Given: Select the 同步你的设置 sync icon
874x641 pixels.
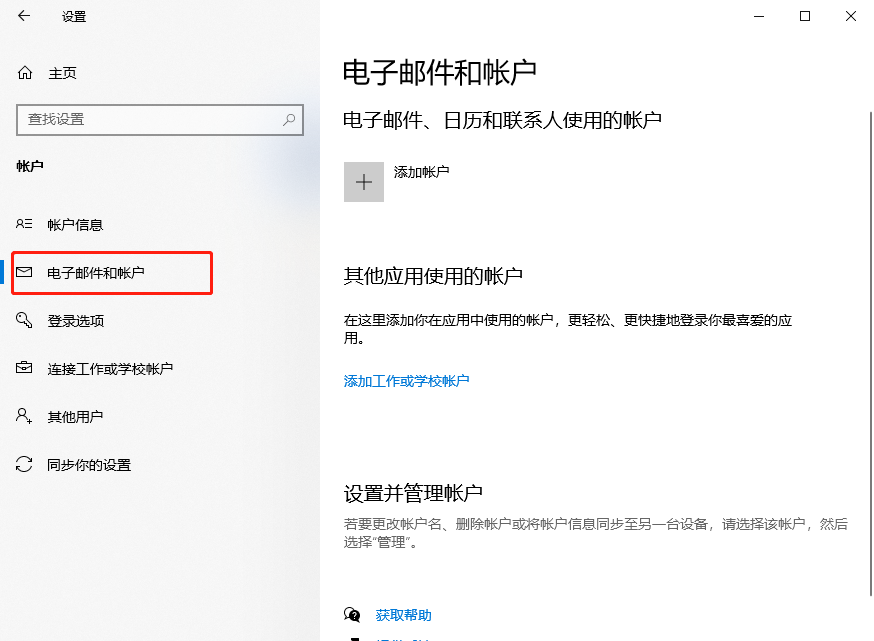Looking at the screenshot, I should [x=24, y=464].
